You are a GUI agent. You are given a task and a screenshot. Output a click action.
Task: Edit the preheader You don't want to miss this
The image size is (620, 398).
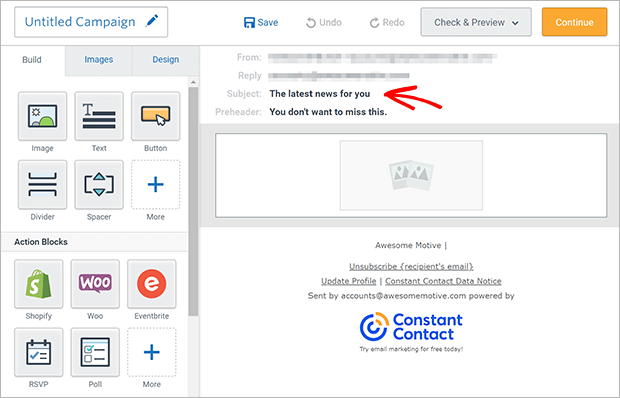coord(328,112)
